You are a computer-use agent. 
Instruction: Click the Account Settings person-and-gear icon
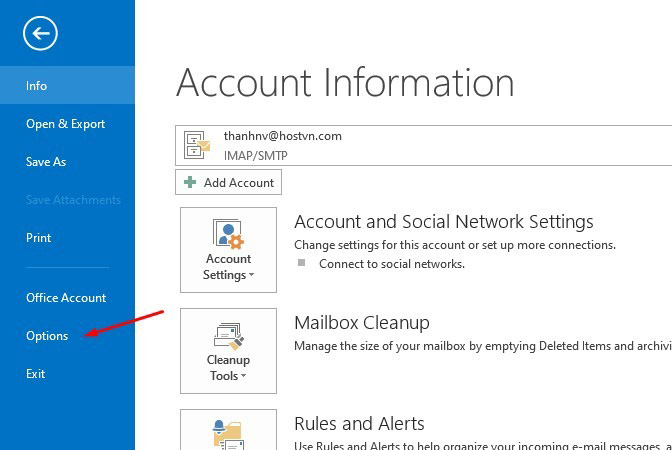tap(228, 236)
